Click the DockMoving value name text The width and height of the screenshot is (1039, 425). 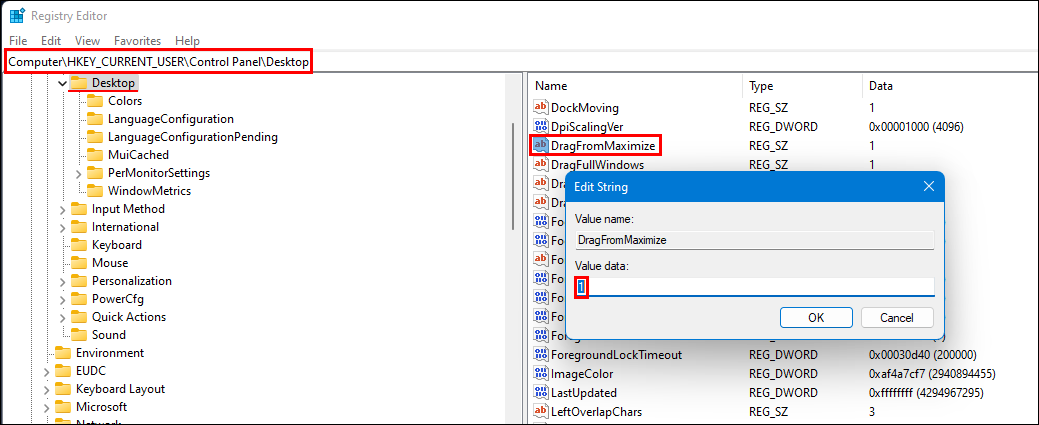pyautogui.click(x=585, y=107)
